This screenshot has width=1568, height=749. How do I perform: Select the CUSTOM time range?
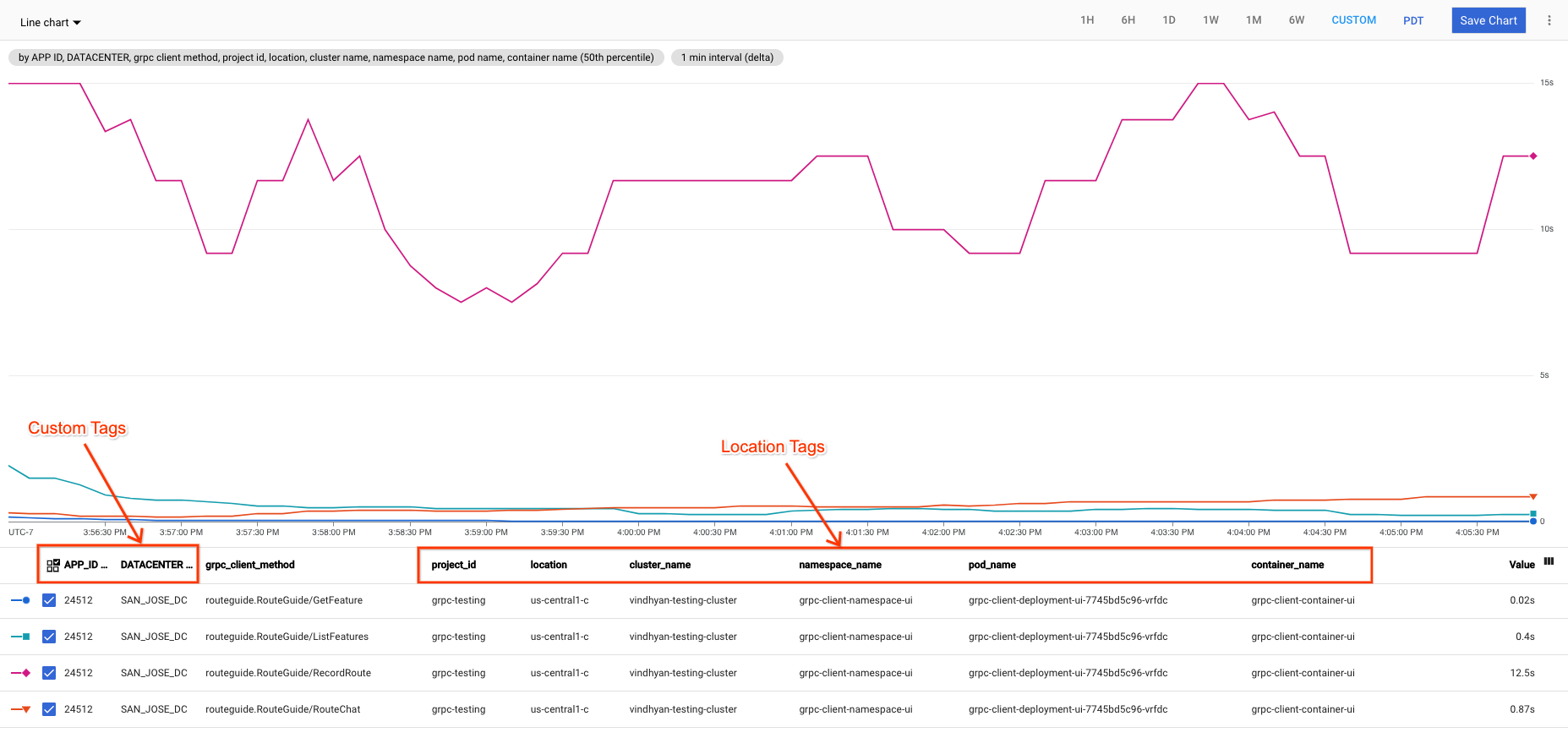[1353, 20]
